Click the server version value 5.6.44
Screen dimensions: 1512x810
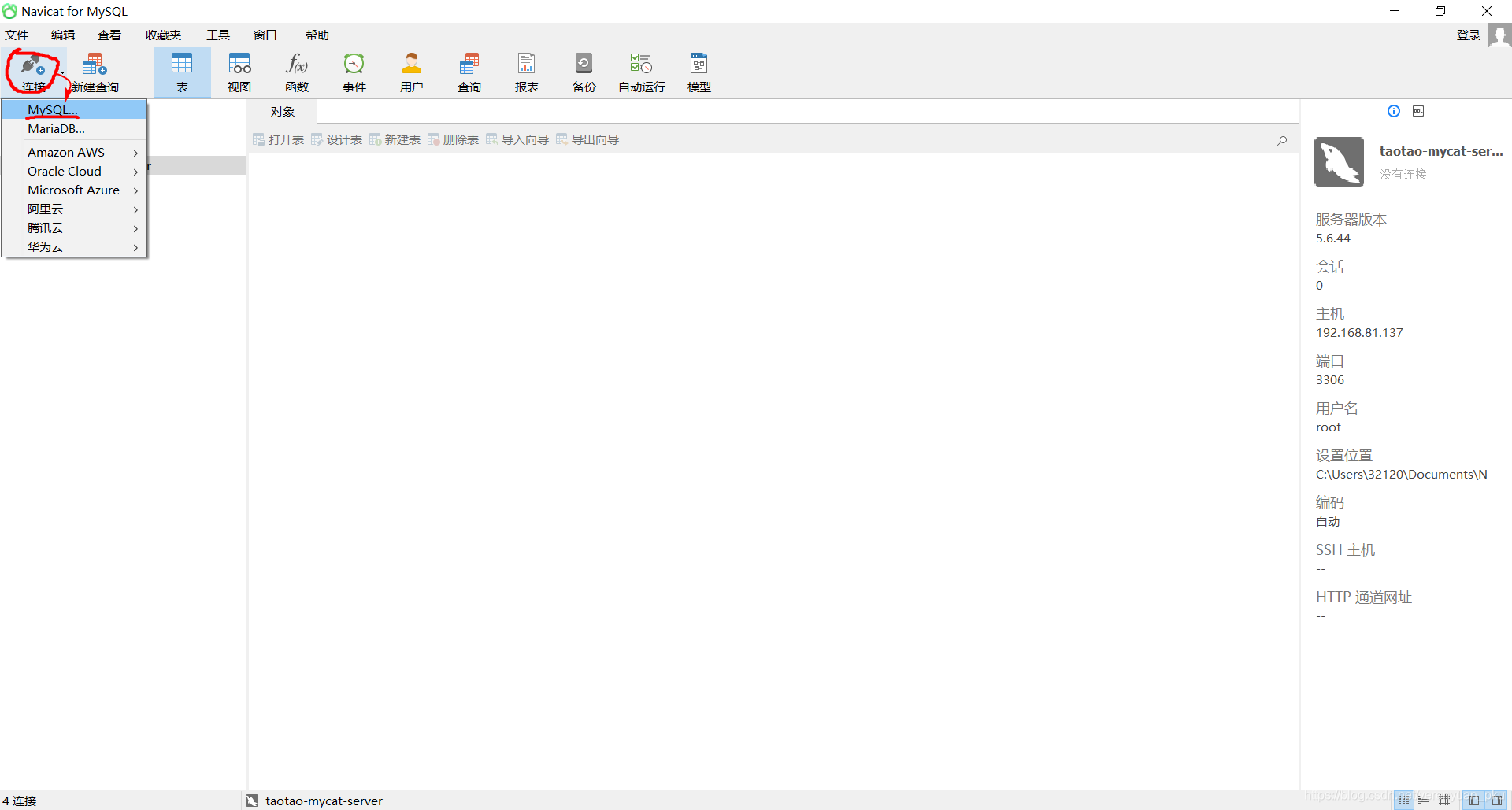coord(1332,239)
